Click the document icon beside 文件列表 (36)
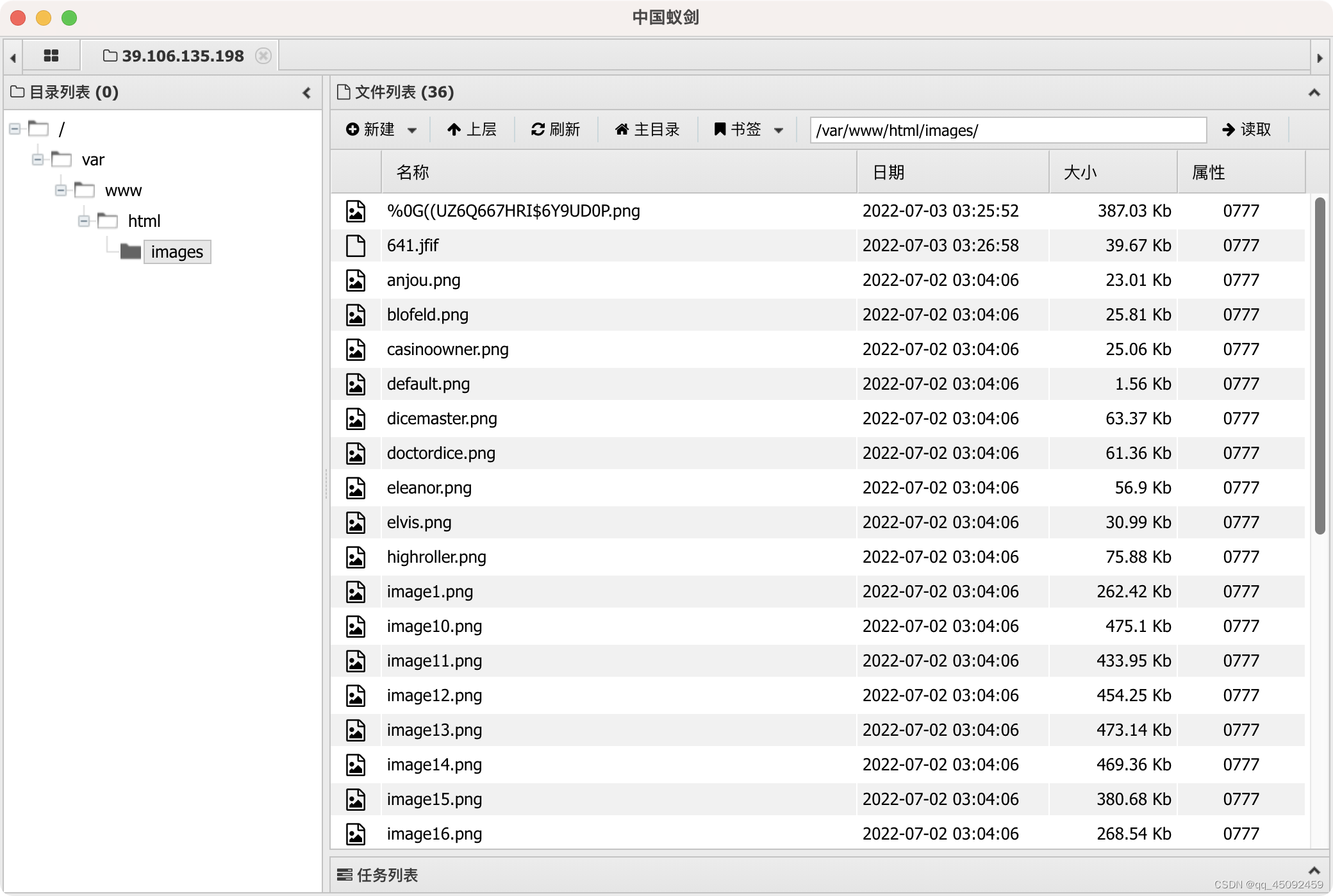 click(344, 92)
